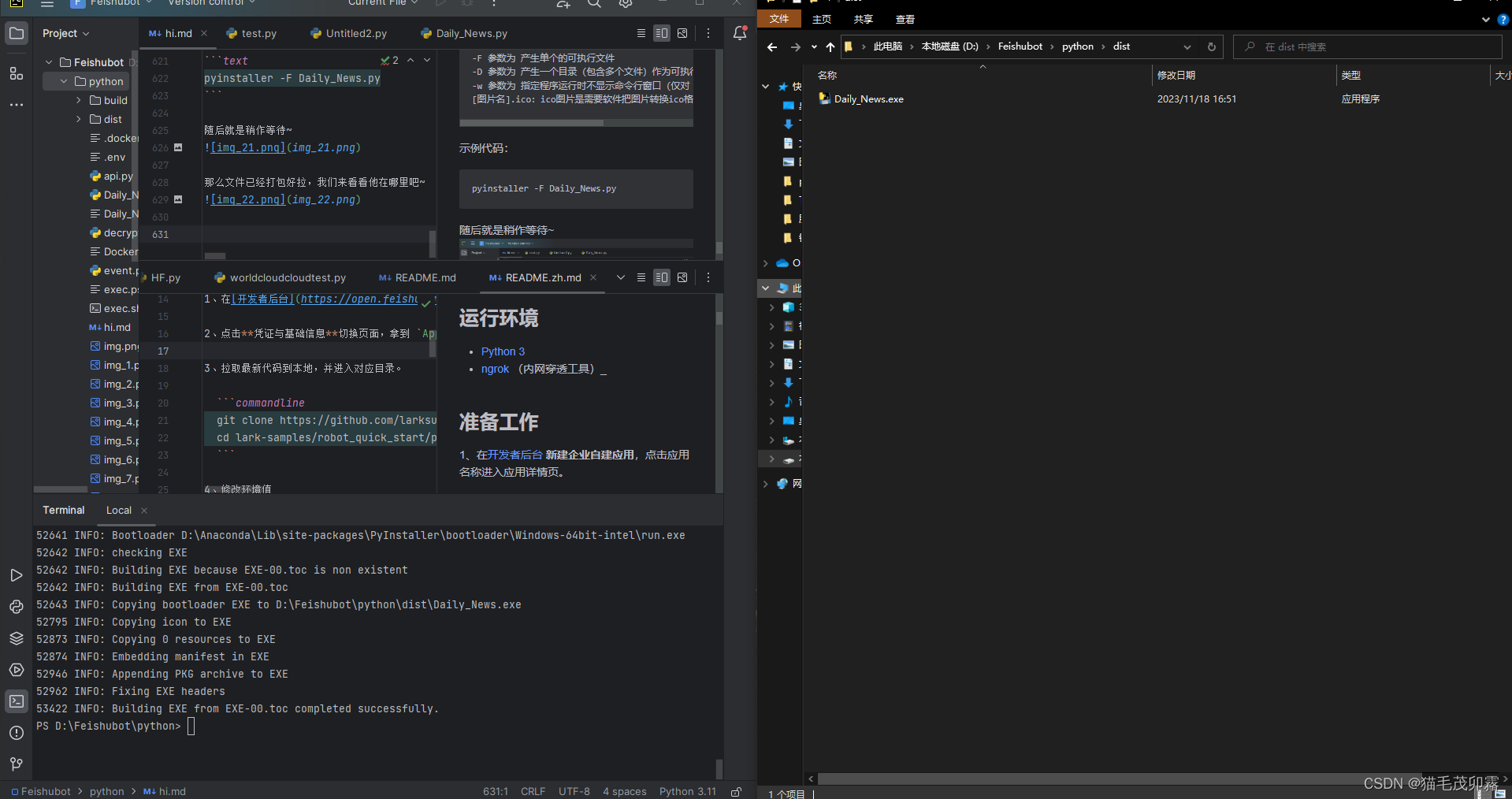1512x799 pixels.
Task: Switch top editor to editor-only view
Action: (641, 33)
